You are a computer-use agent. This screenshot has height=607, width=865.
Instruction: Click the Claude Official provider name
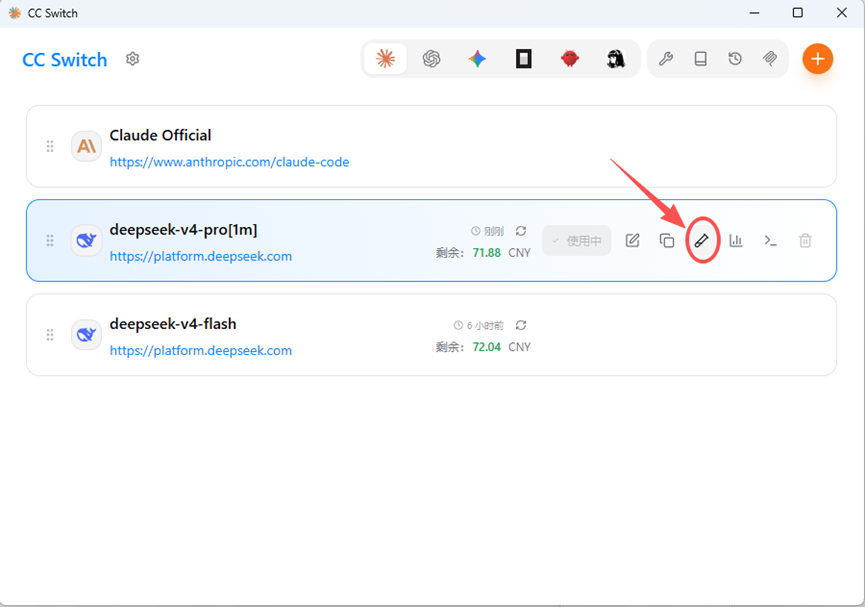(x=161, y=135)
